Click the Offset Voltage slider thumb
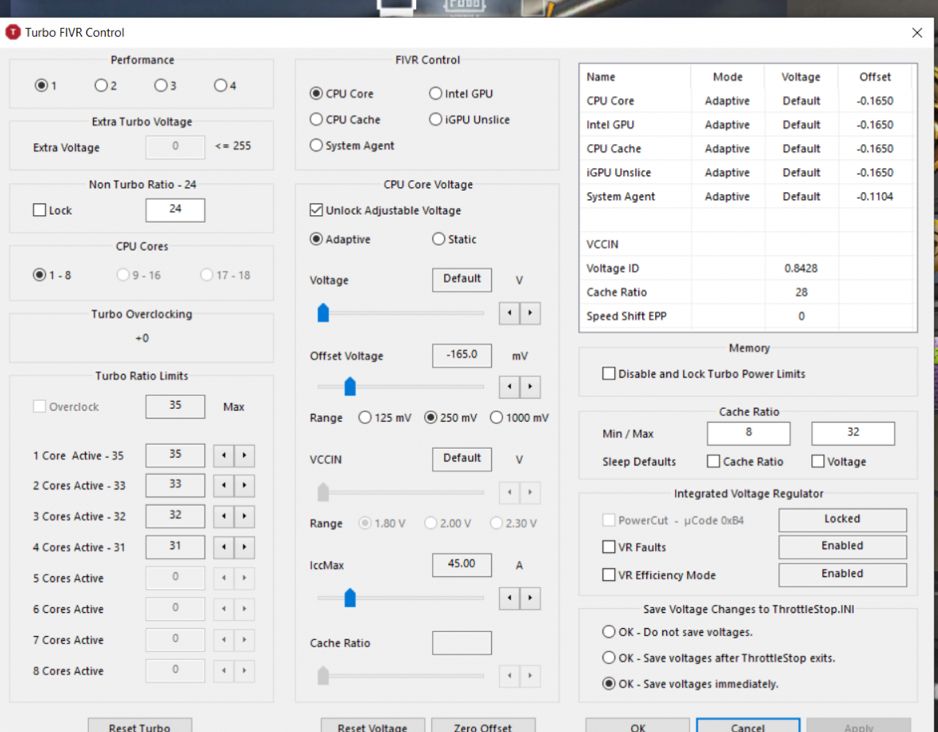938x732 pixels. (x=350, y=386)
